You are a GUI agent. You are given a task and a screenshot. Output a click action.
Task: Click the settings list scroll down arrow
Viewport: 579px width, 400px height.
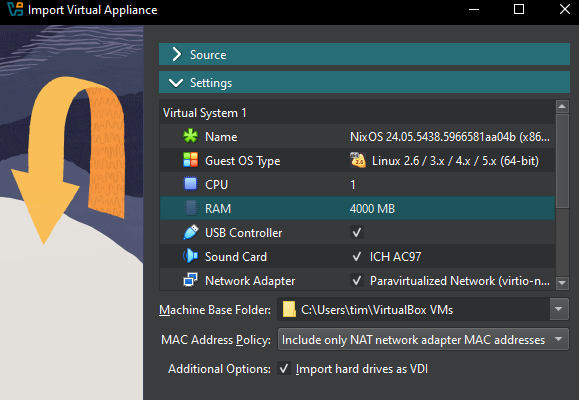562,283
